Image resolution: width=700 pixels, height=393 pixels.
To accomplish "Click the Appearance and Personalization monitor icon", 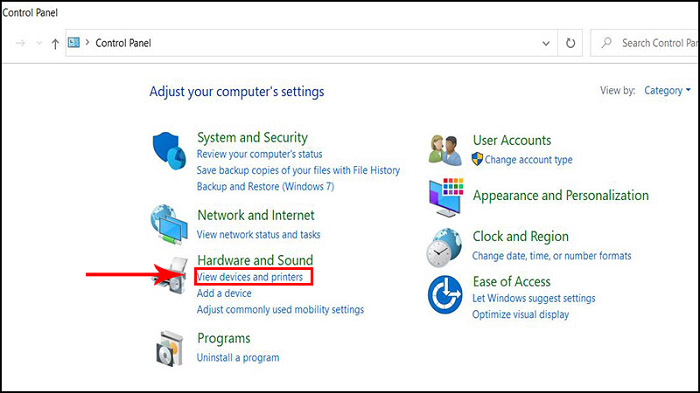I will [446, 197].
